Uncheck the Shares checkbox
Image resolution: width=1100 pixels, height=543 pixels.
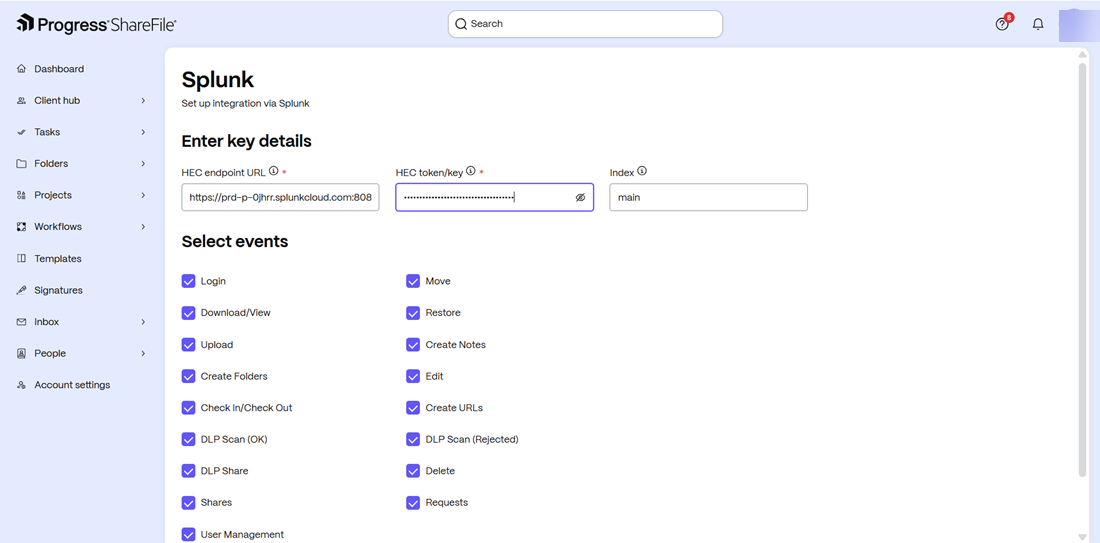pyautogui.click(x=188, y=502)
